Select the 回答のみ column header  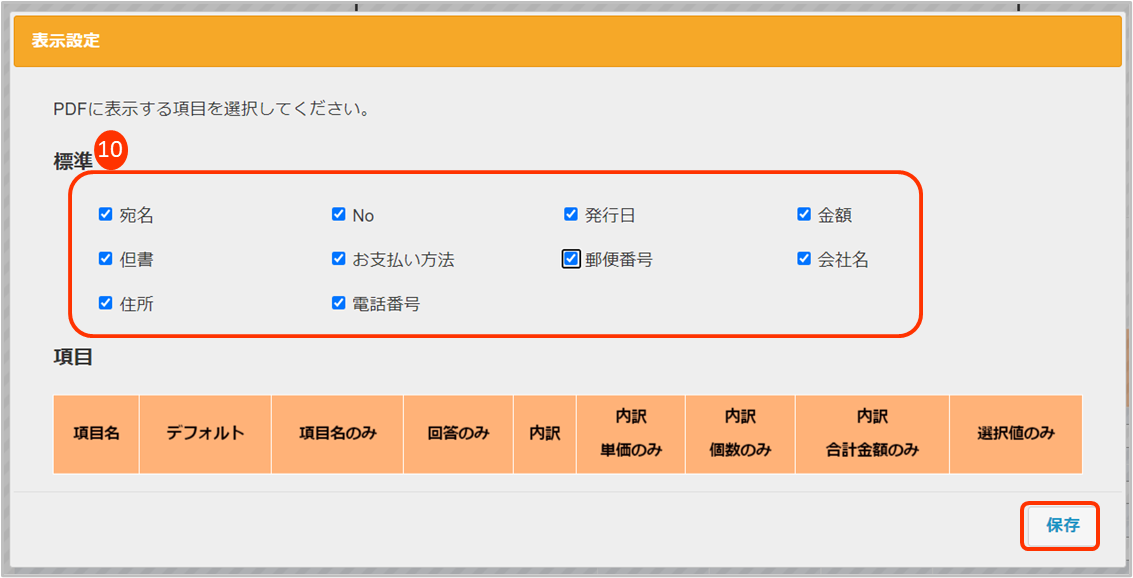tap(458, 434)
